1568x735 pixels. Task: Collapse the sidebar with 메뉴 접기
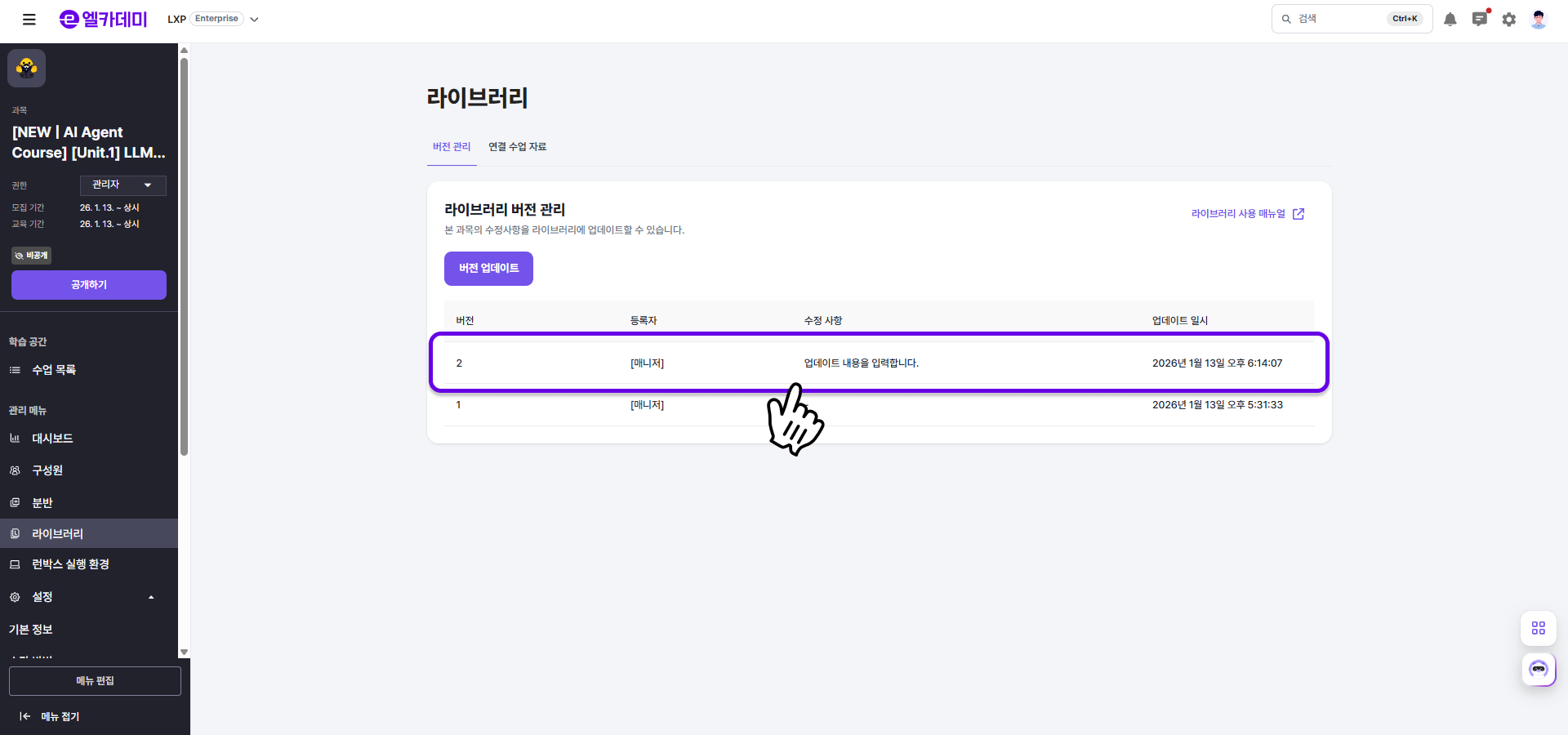click(x=50, y=716)
